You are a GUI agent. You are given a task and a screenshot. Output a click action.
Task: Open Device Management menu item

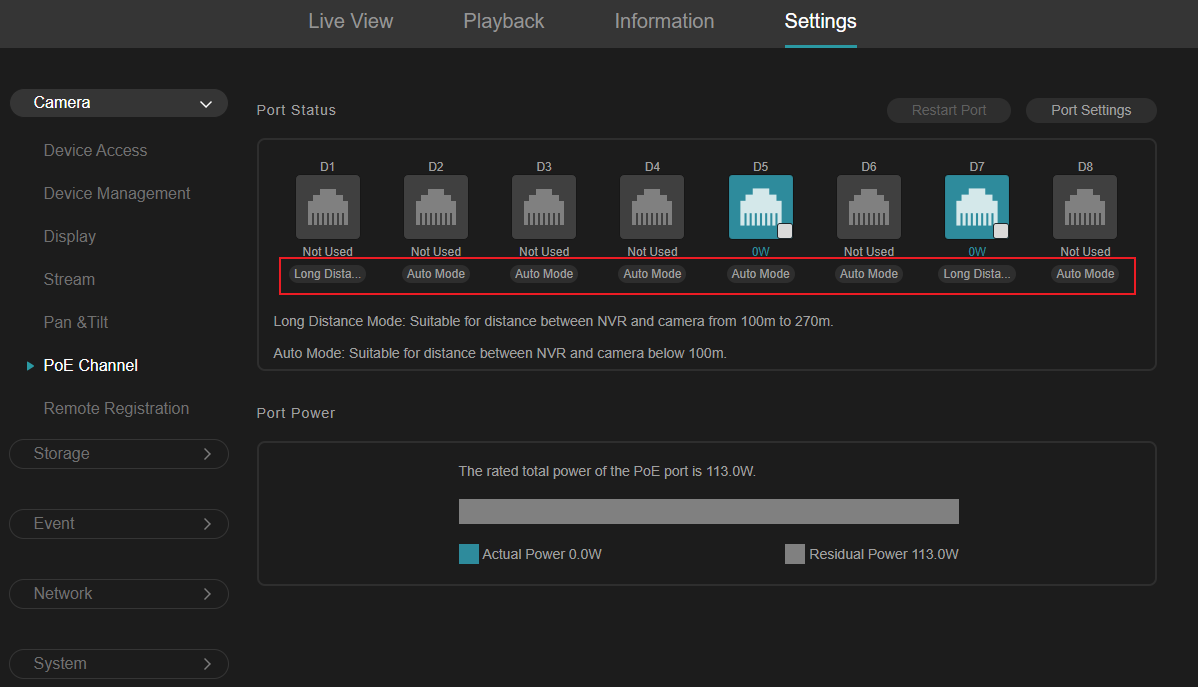(x=117, y=193)
